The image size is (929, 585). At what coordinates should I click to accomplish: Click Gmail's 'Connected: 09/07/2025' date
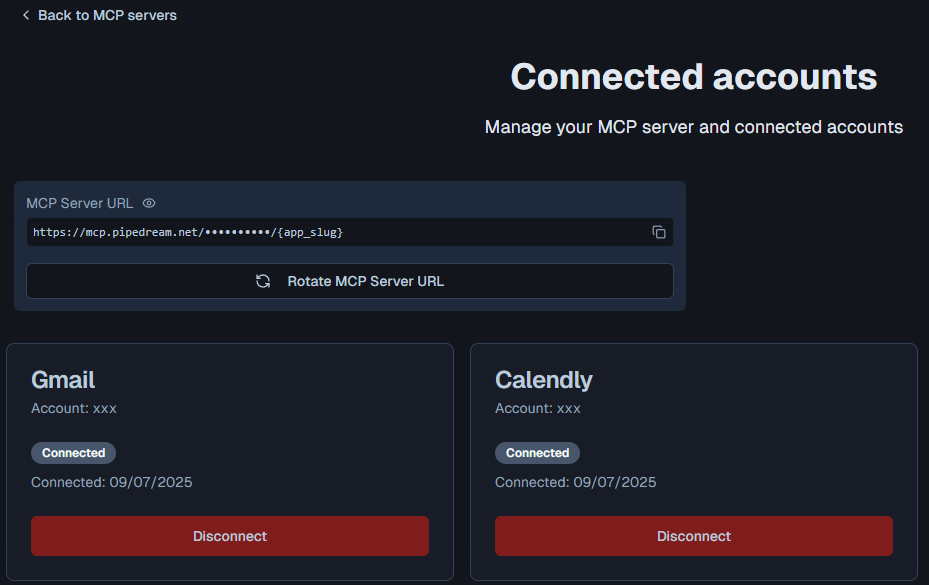[x=111, y=482]
